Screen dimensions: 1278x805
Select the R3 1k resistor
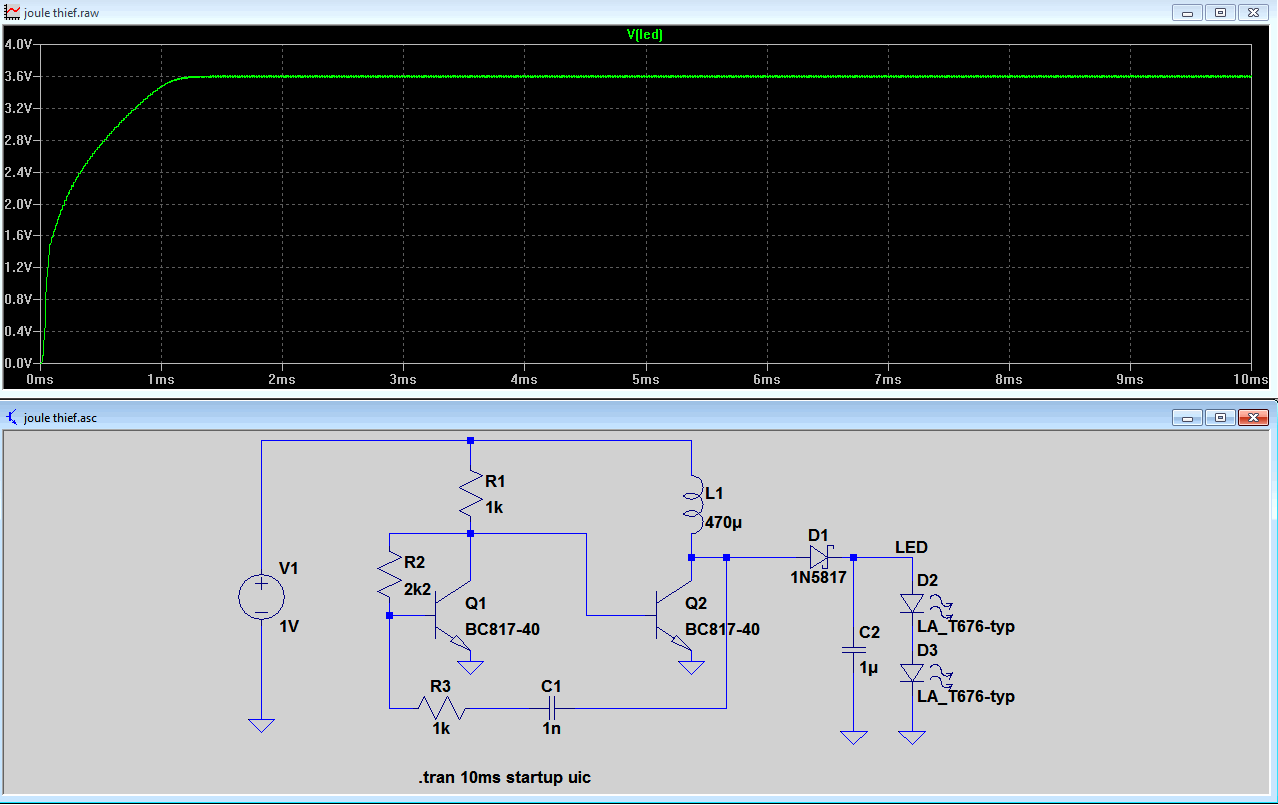pos(441,708)
